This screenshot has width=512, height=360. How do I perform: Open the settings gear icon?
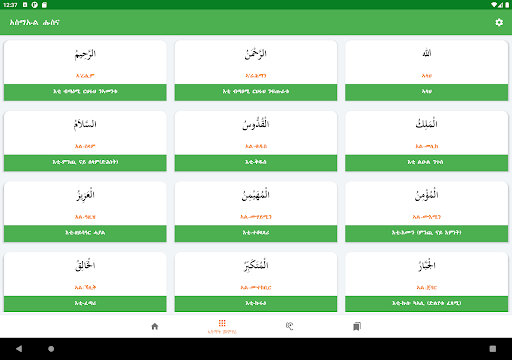tap(499, 22)
